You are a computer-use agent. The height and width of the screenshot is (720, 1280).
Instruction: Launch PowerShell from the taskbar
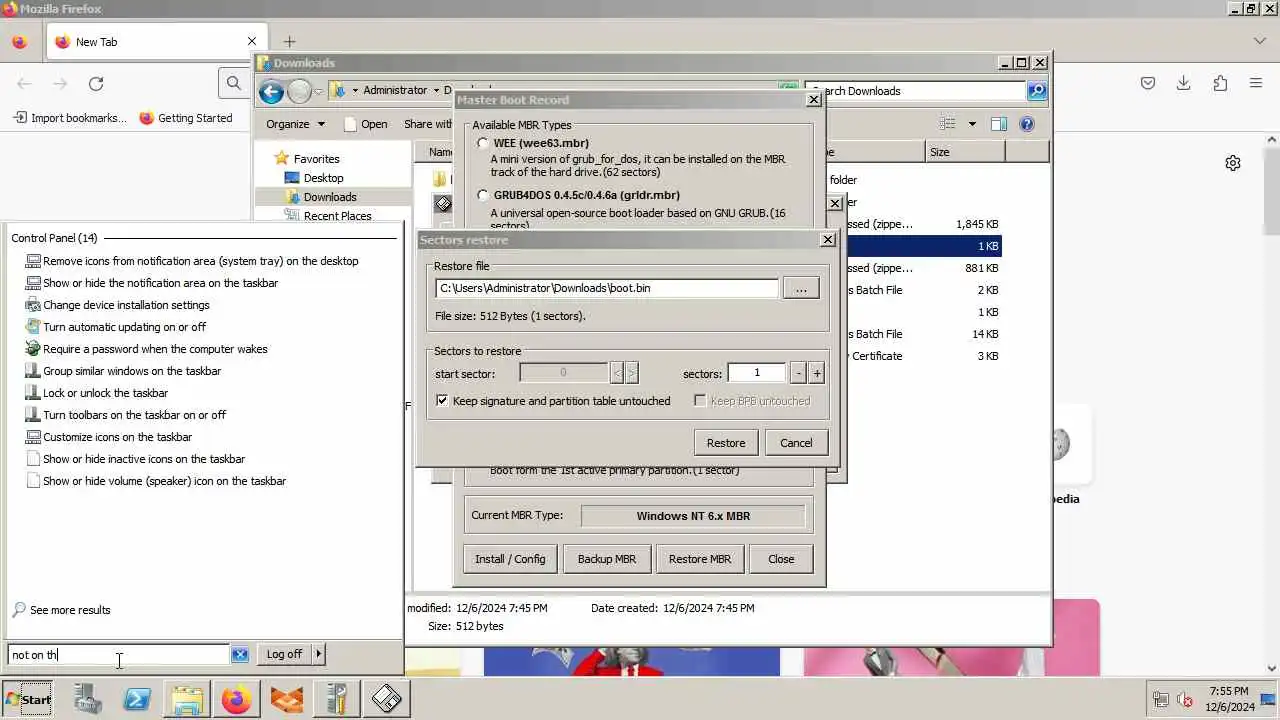[137, 699]
